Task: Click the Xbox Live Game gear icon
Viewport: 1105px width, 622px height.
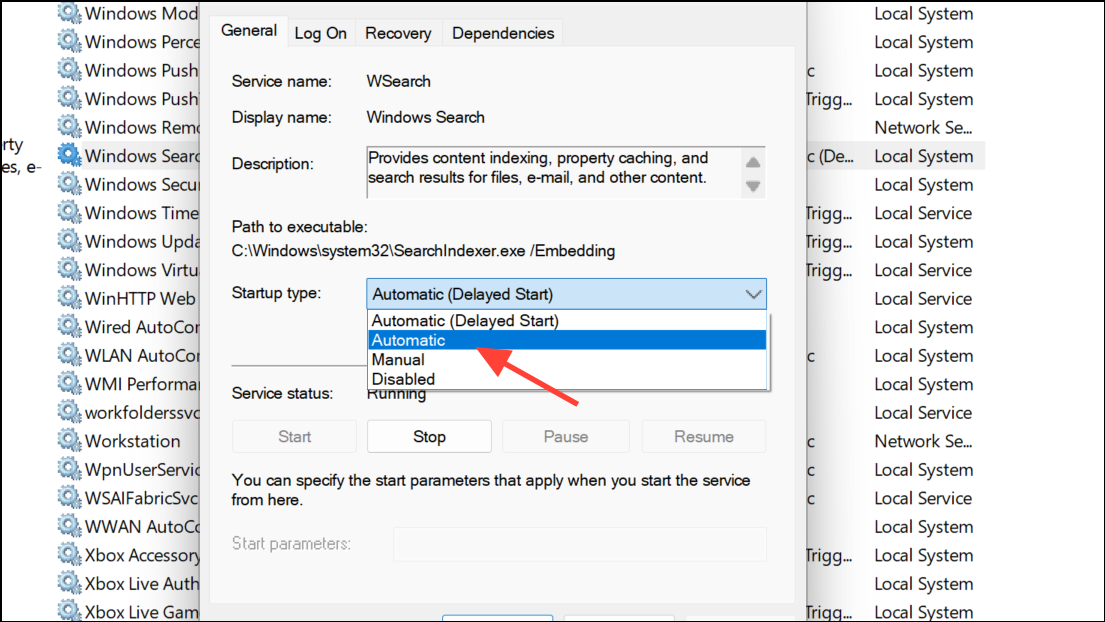Action: pyautogui.click(x=69, y=610)
